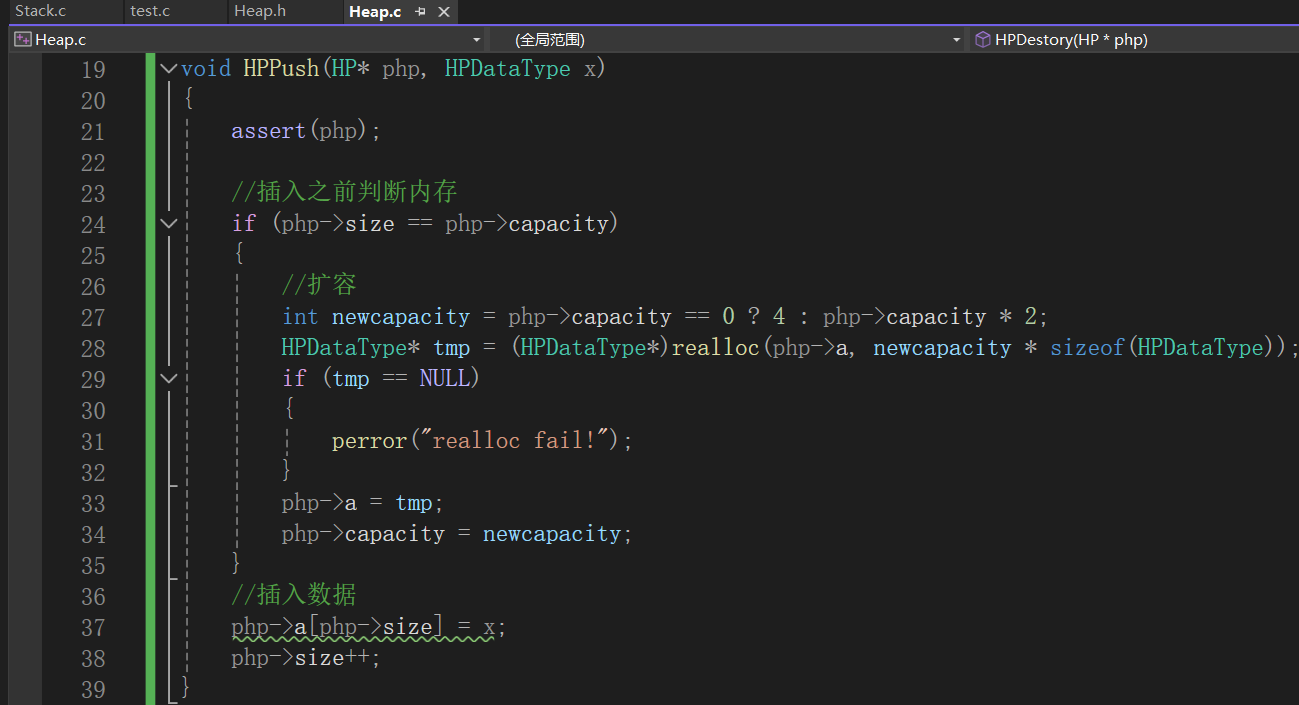Screen dimensions: 1299x705
Task: Click the assert(php); statement
Action: click(x=306, y=131)
